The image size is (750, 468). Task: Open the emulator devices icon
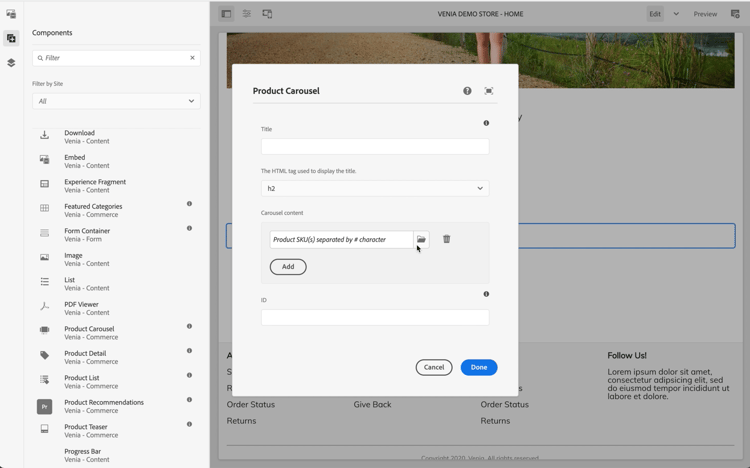pyautogui.click(x=267, y=14)
